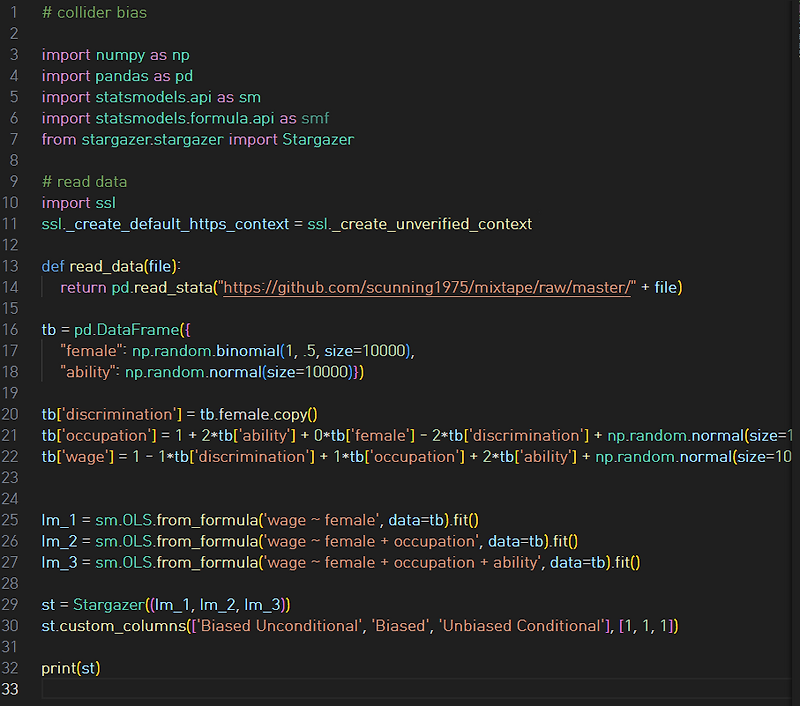800x706 pixels.
Task: Click the pd.DataFrame constructor on line 16
Action: [x=130, y=329]
